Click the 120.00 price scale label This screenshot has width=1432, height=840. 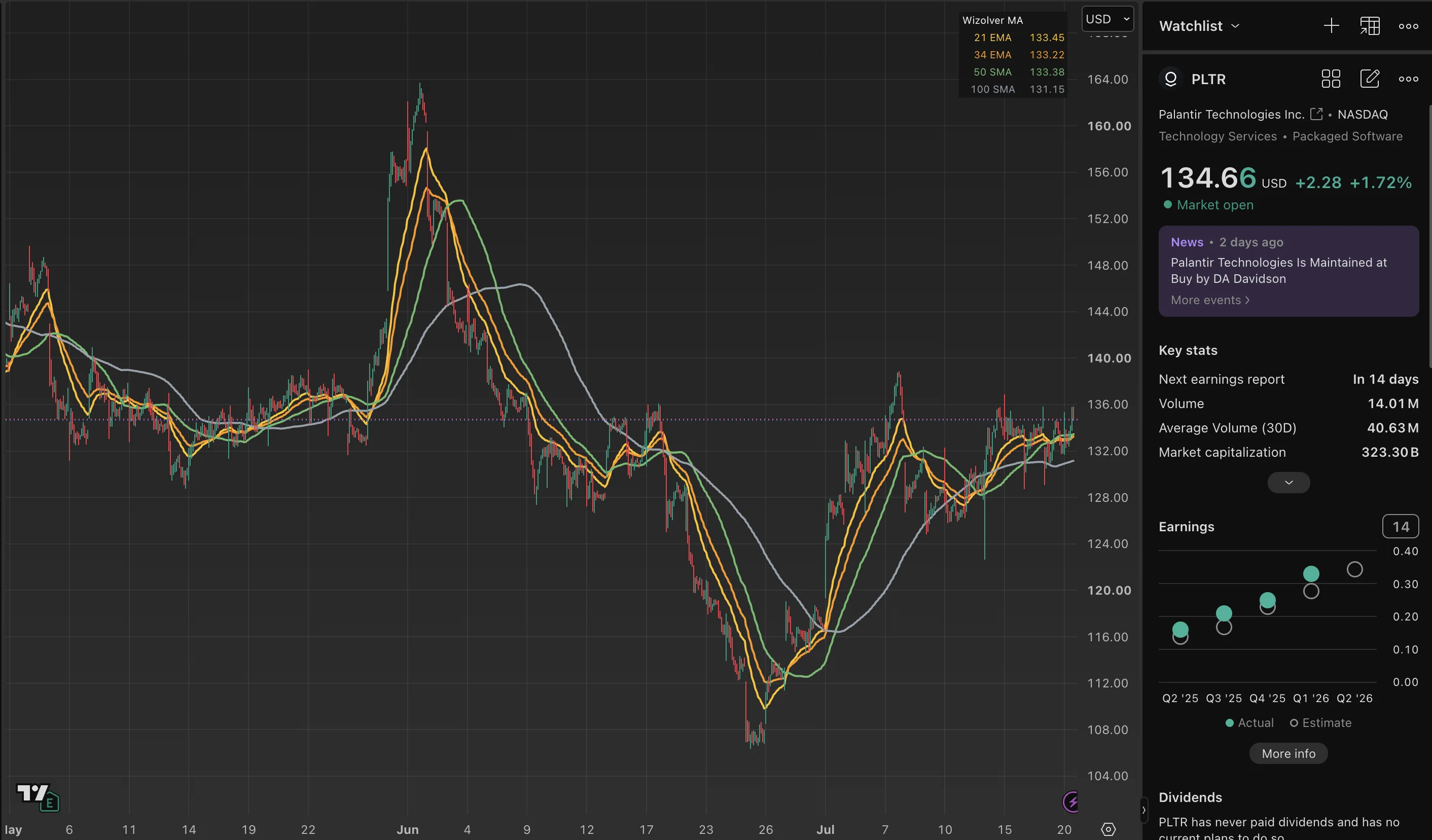pos(1108,591)
